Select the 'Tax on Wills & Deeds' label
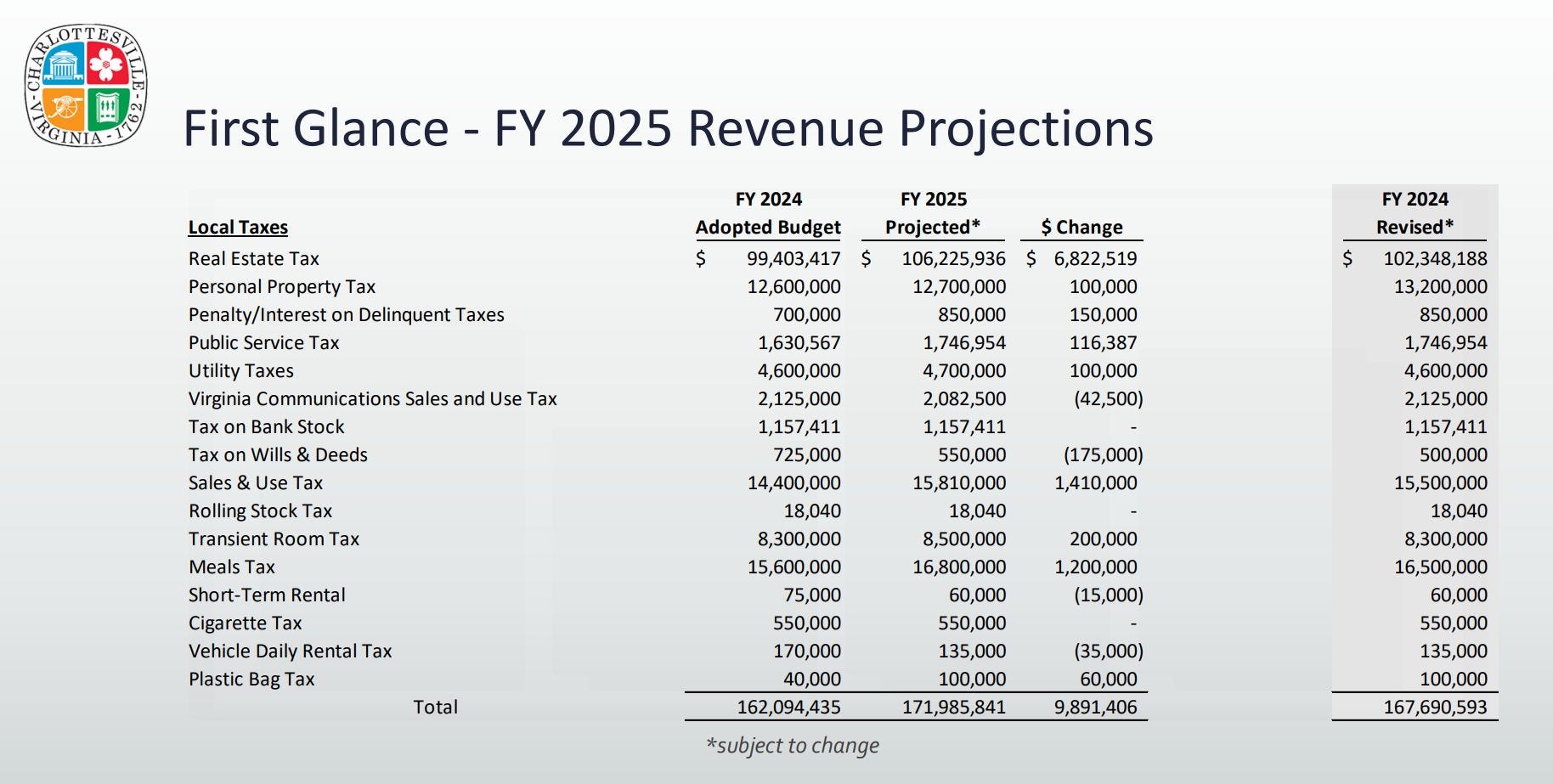Screen dimensions: 1553x784 pos(279,454)
